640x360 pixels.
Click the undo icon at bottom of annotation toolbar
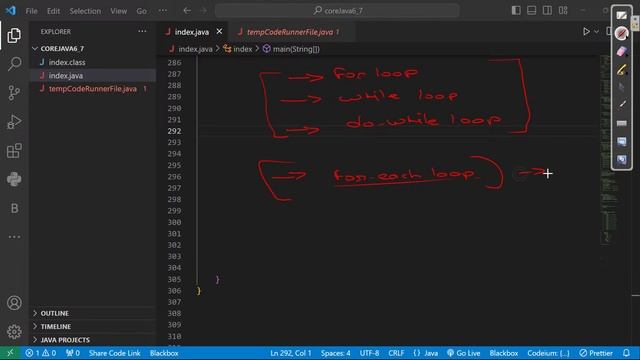coord(621,160)
